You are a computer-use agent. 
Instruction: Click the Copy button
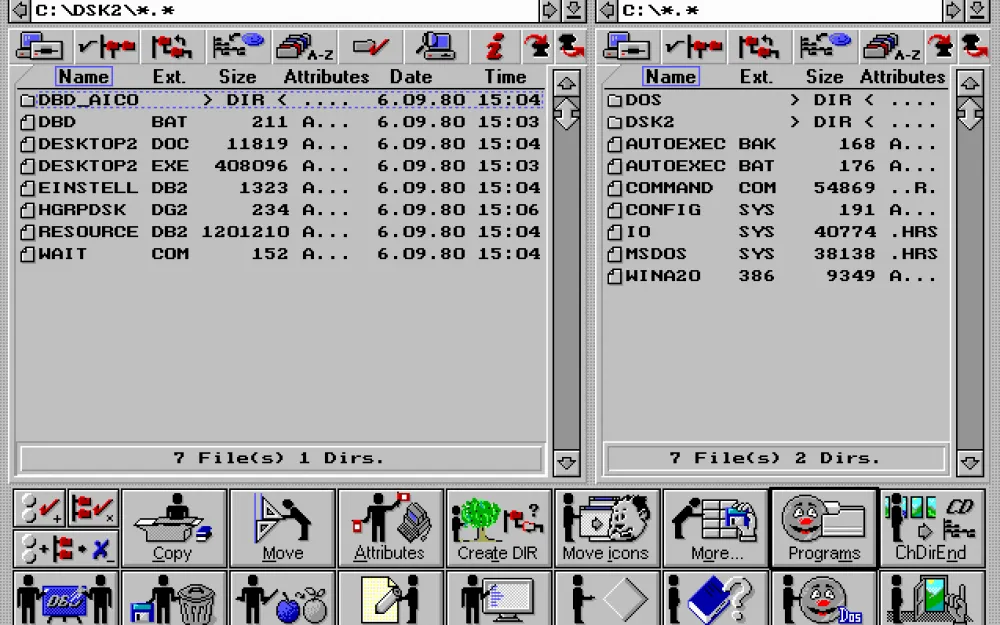tap(174, 529)
